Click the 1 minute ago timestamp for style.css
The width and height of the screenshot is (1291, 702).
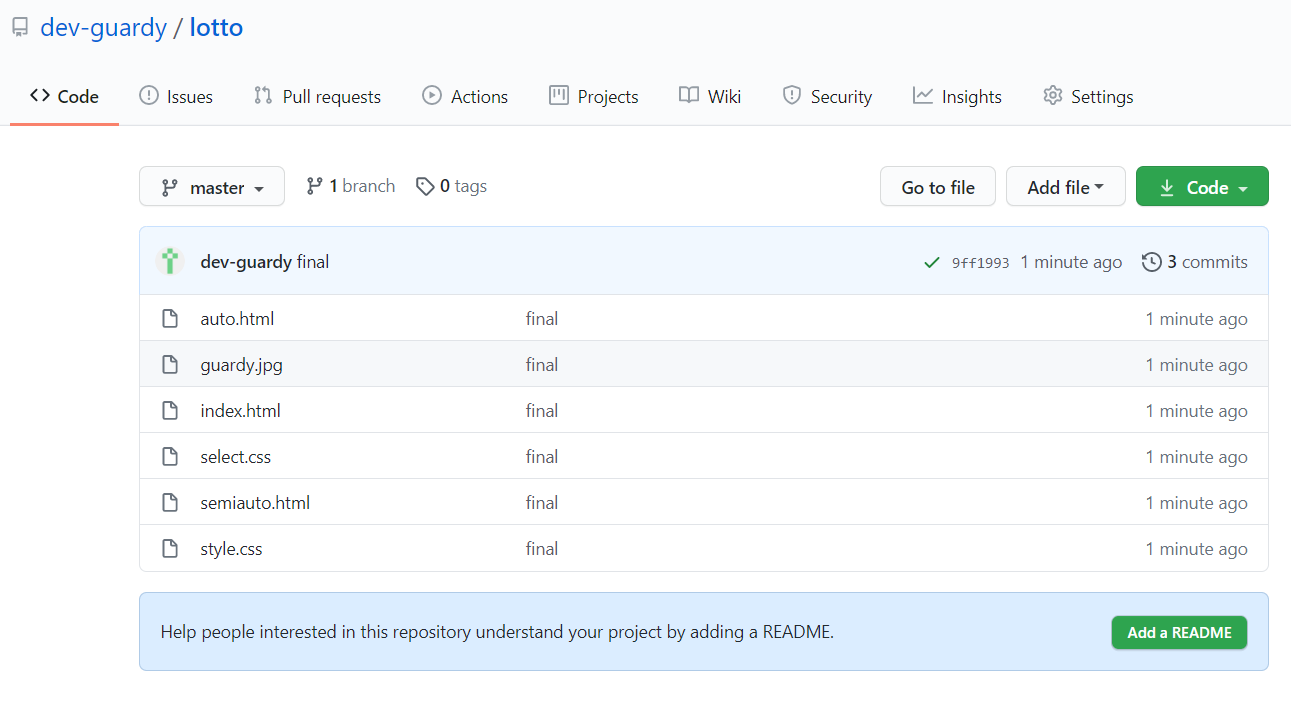(1197, 549)
